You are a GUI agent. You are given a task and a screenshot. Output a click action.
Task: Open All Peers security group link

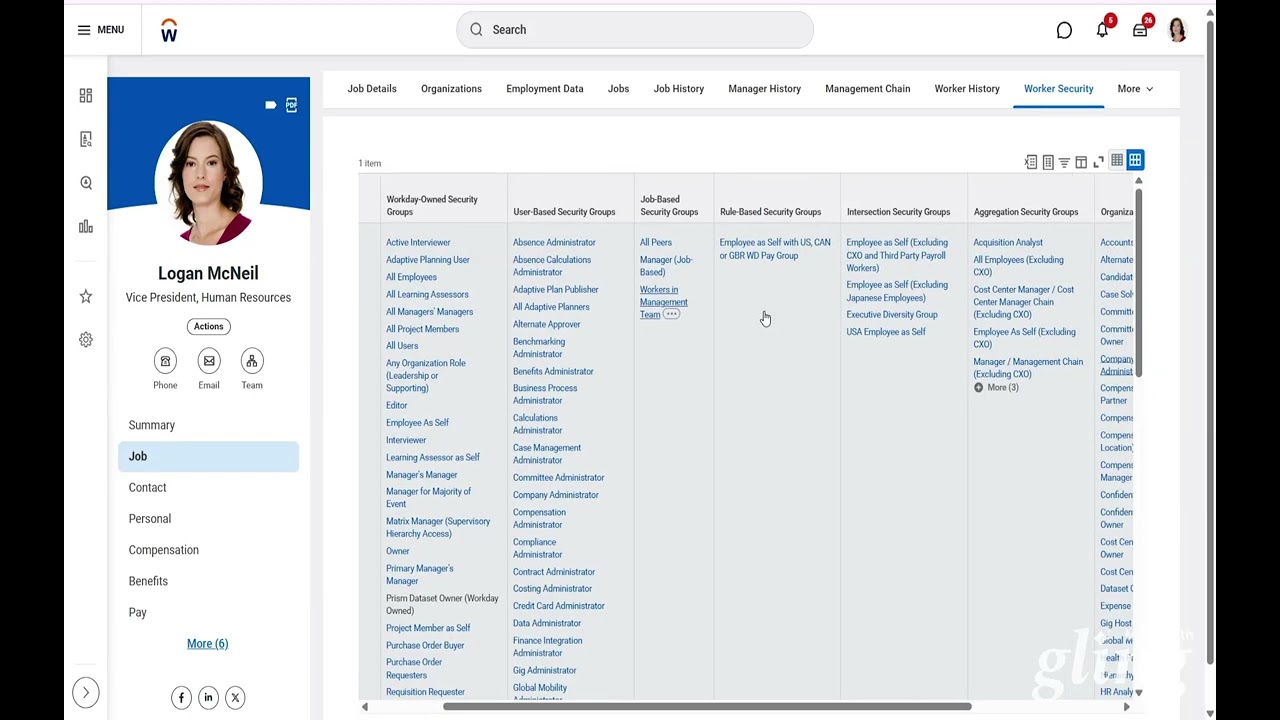click(x=656, y=242)
